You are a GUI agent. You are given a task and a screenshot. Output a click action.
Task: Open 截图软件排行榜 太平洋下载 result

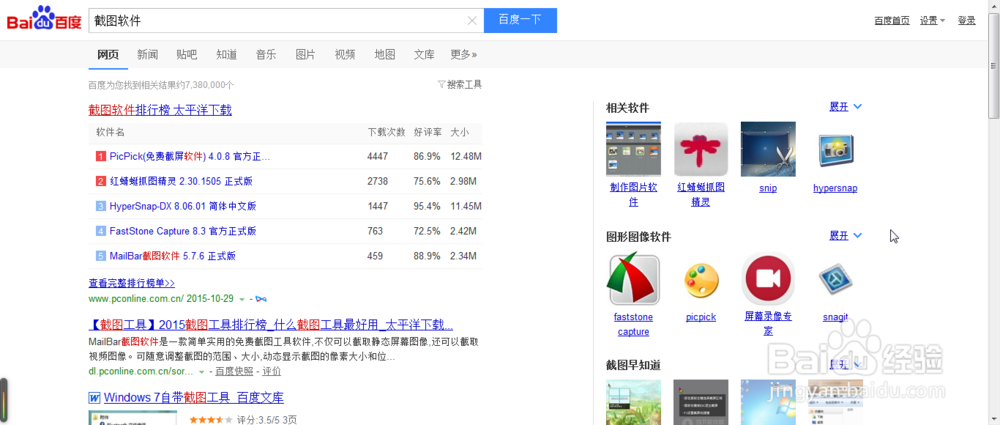(x=160, y=110)
